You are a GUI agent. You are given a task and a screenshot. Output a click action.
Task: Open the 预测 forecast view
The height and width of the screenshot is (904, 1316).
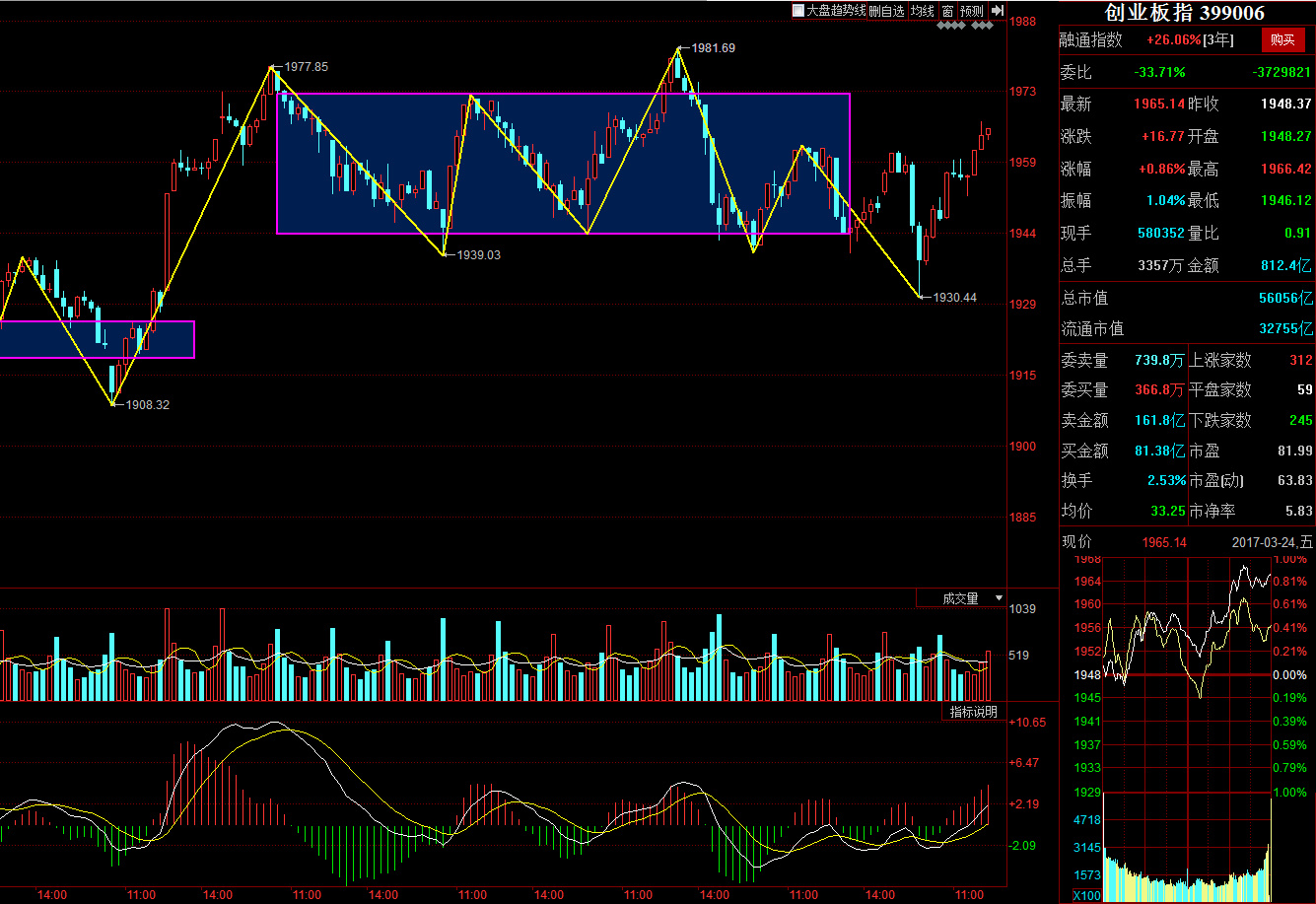(x=972, y=11)
